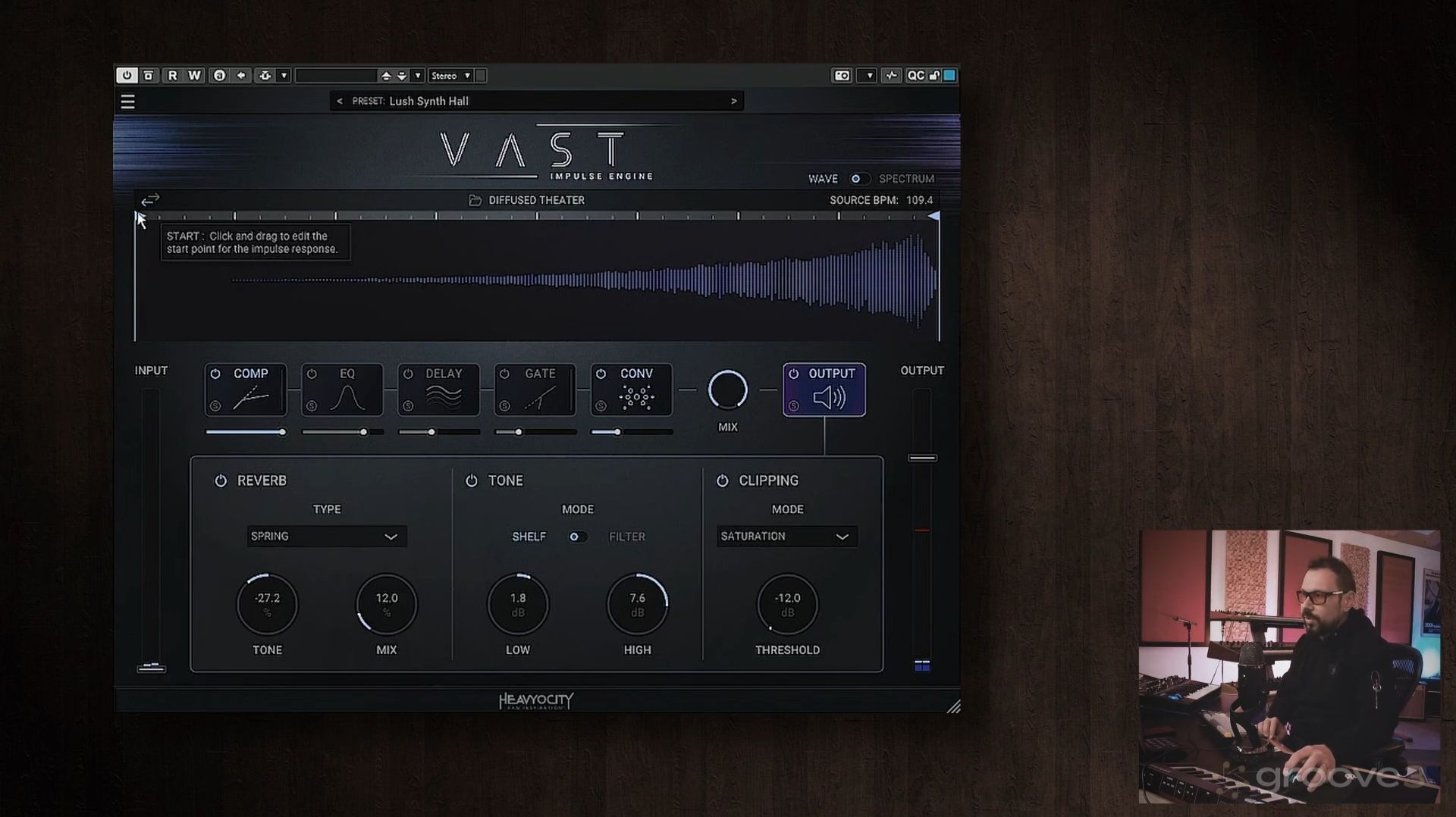Open the reverb type SPRING dropdown

327,537
